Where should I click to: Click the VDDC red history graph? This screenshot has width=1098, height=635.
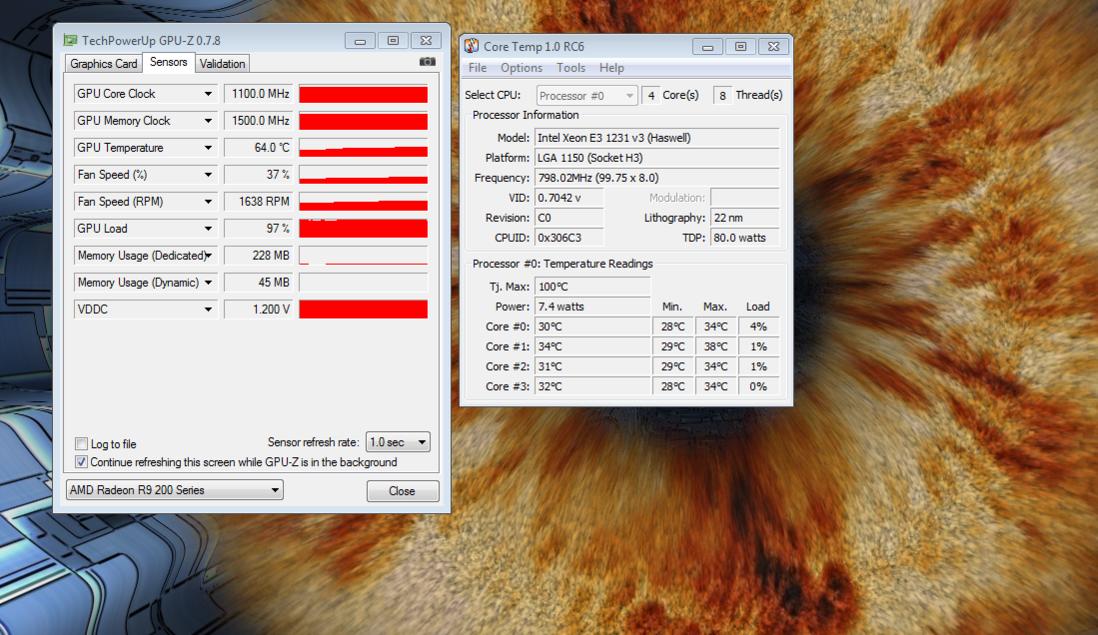pos(363,309)
